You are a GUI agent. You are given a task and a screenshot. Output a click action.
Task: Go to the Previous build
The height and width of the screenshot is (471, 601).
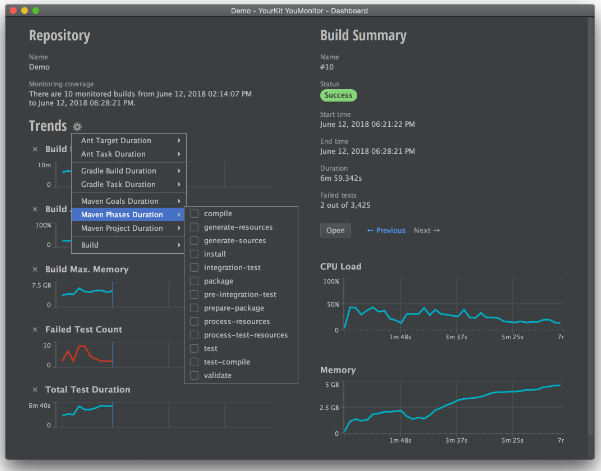pyautogui.click(x=386, y=230)
